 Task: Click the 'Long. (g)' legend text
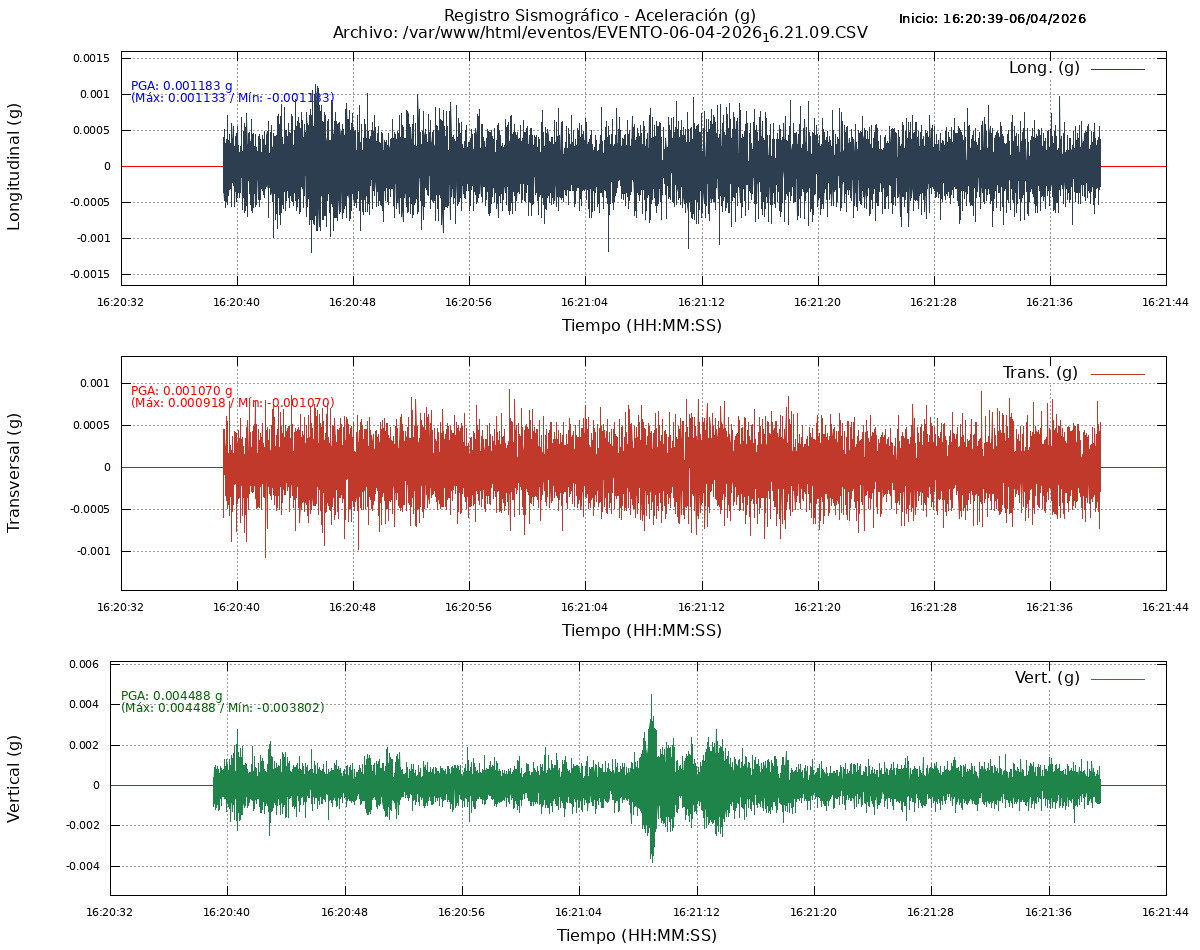point(1044,68)
